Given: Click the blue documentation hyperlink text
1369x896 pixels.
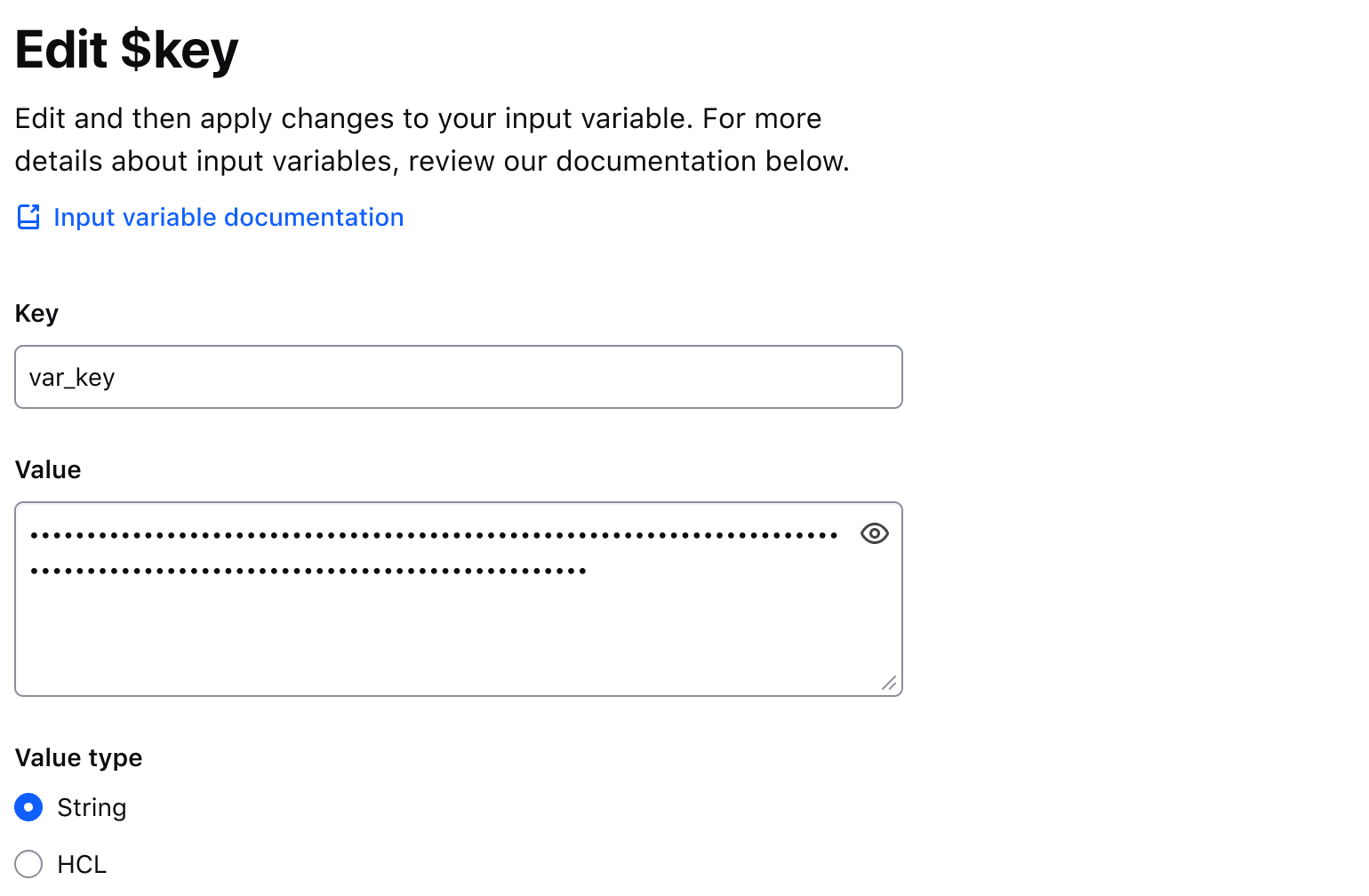Looking at the screenshot, I should click(x=228, y=216).
